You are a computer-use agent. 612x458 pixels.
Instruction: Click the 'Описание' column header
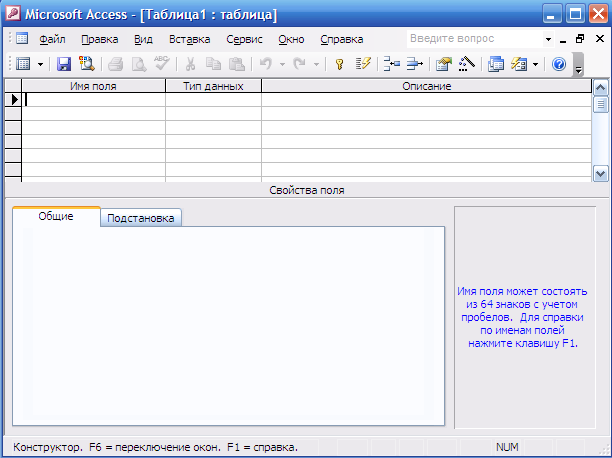[x=427, y=86]
